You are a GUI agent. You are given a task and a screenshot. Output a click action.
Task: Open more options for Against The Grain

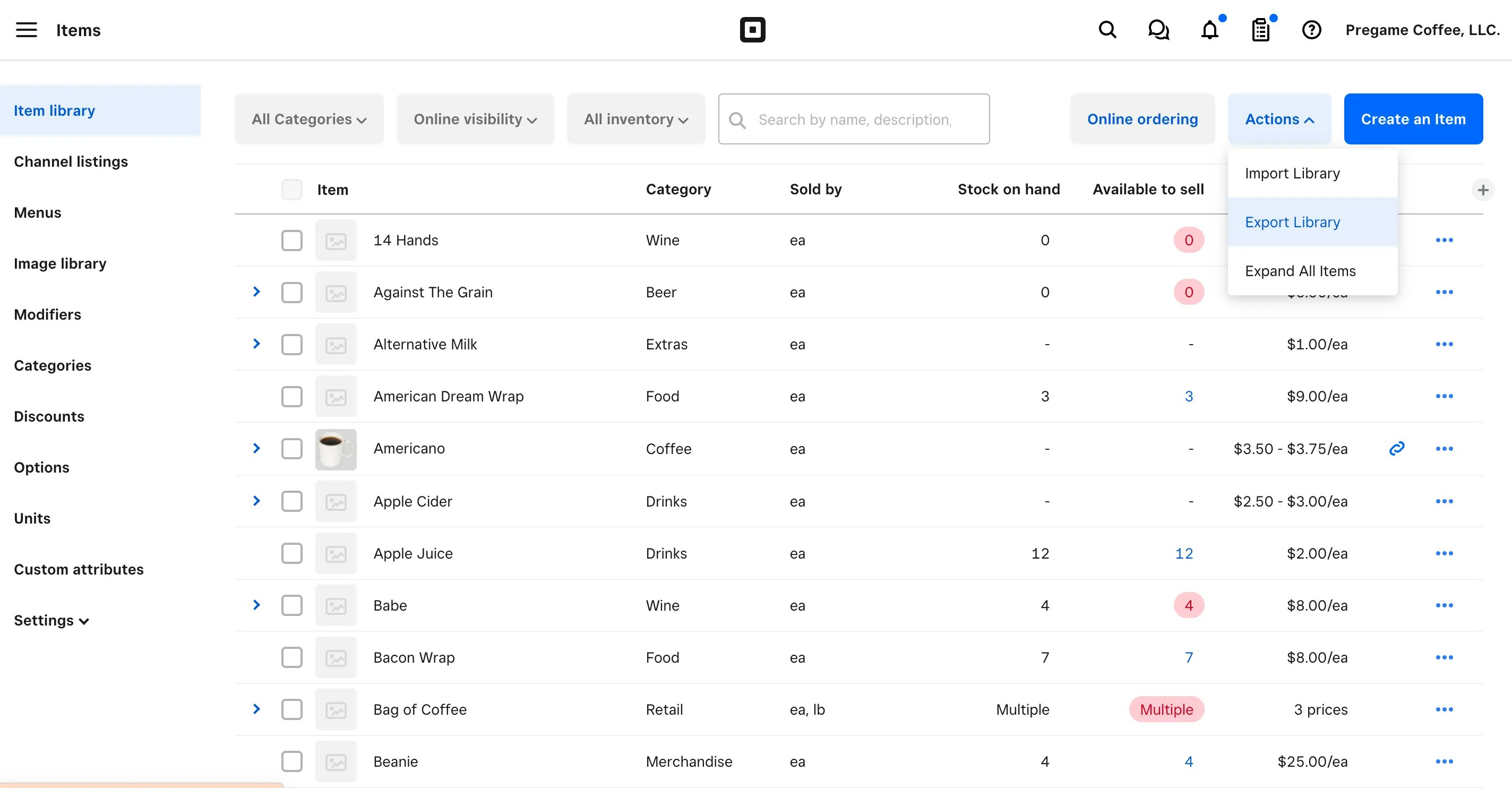[1445, 293]
